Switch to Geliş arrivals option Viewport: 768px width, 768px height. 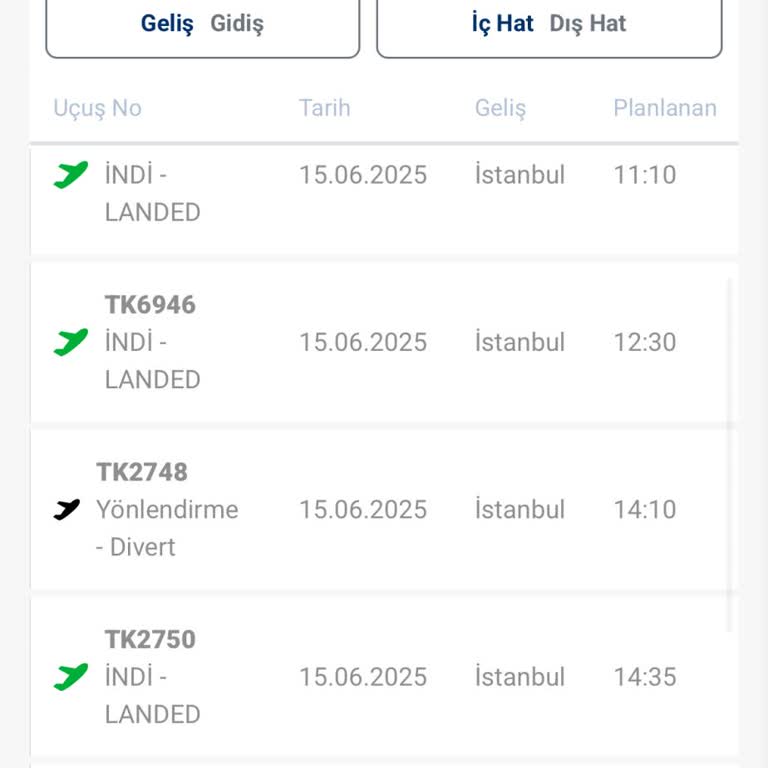point(167,24)
